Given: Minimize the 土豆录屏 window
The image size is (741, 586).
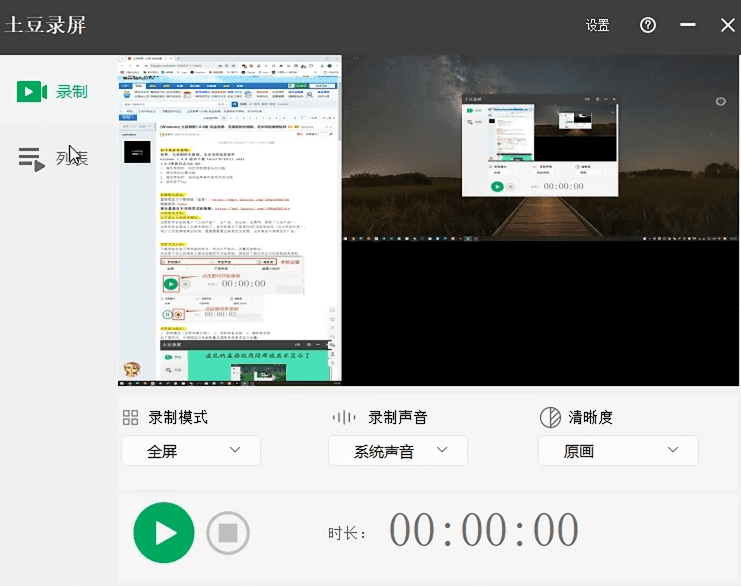Looking at the screenshot, I should pyautogui.click(x=688, y=26).
